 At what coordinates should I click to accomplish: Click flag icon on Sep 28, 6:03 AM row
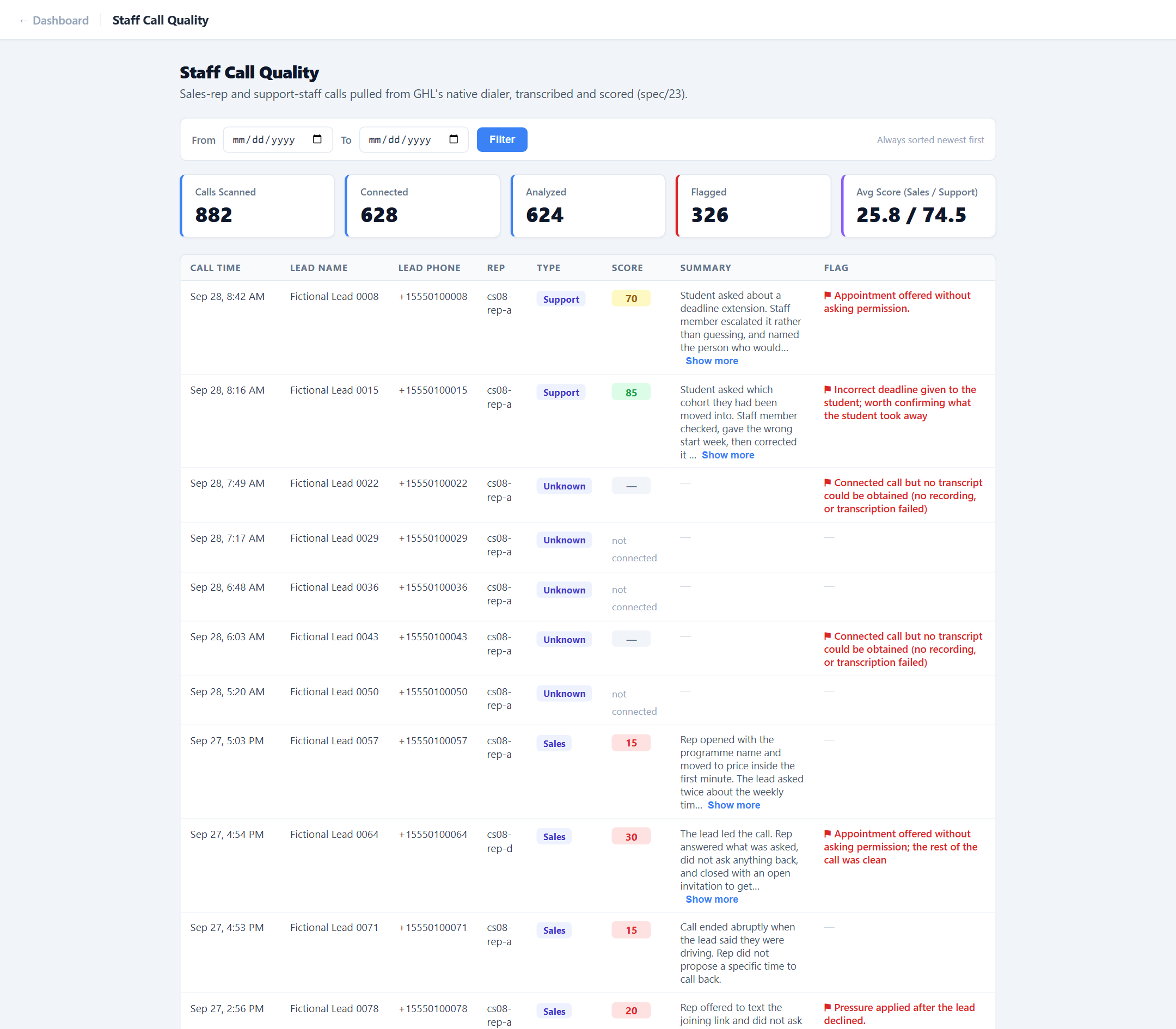(x=828, y=636)
